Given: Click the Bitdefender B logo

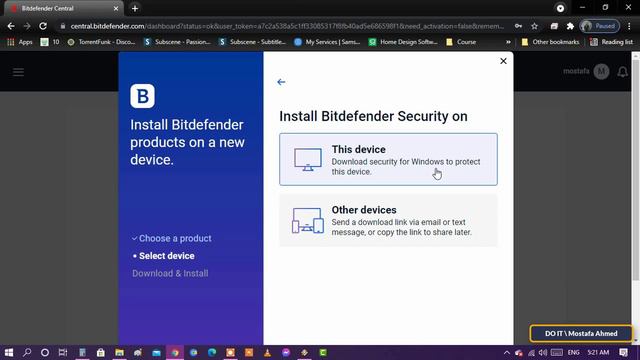Looking at the screenshot, I should pos(142,96).
